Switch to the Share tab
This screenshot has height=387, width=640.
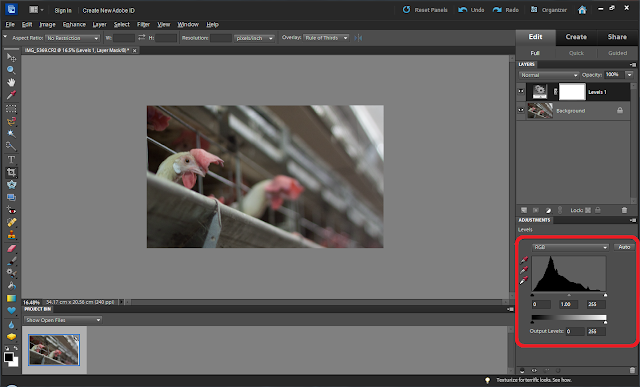(x=617, y=37)
